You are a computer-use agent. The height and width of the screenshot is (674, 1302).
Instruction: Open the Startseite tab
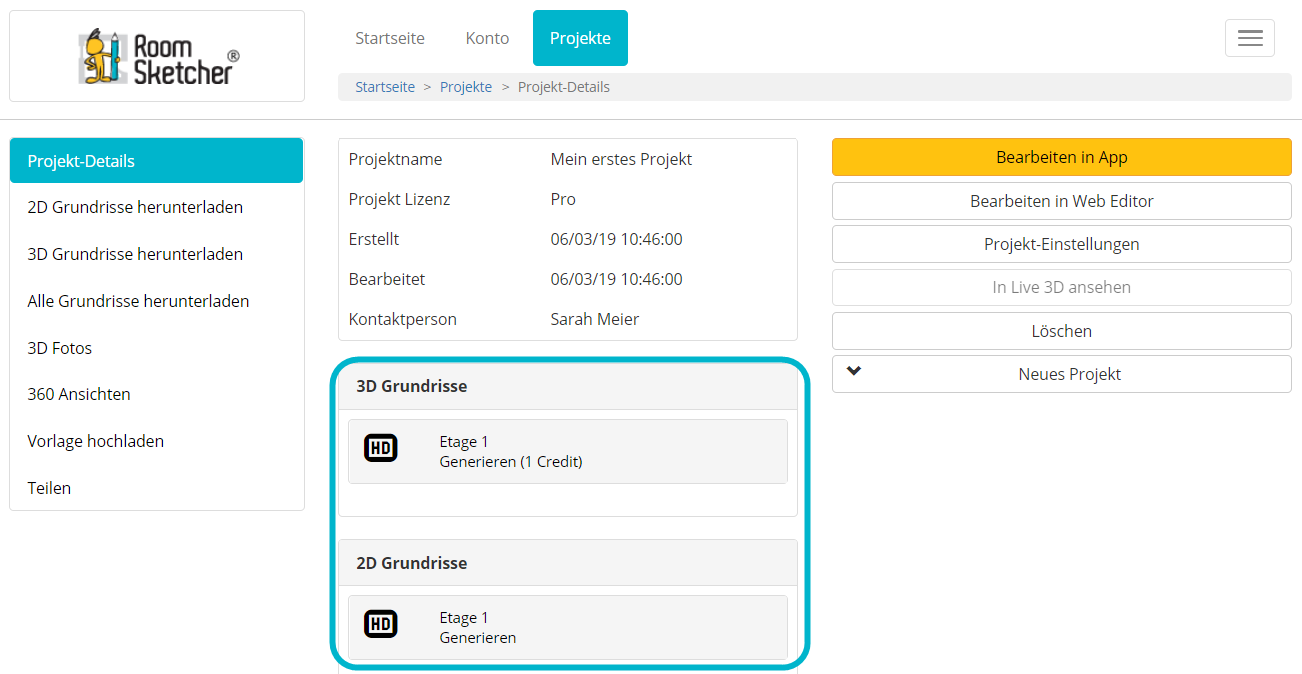[389, 38]
